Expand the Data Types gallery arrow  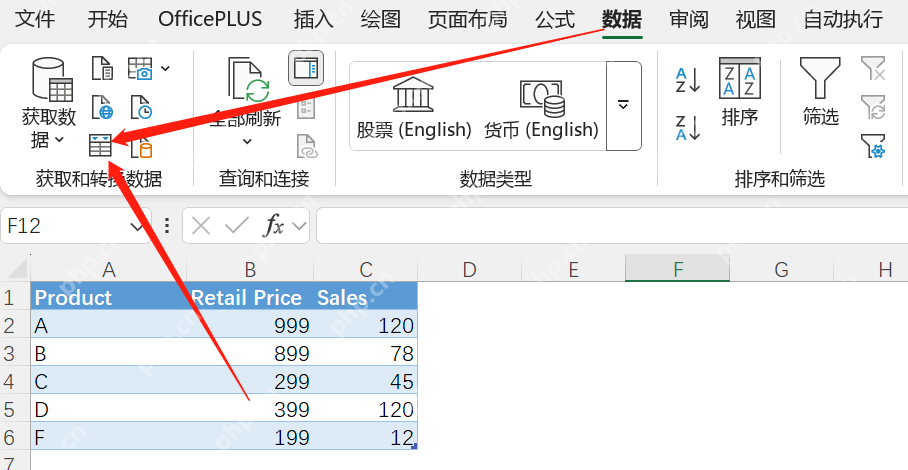(x=624, y=106)
